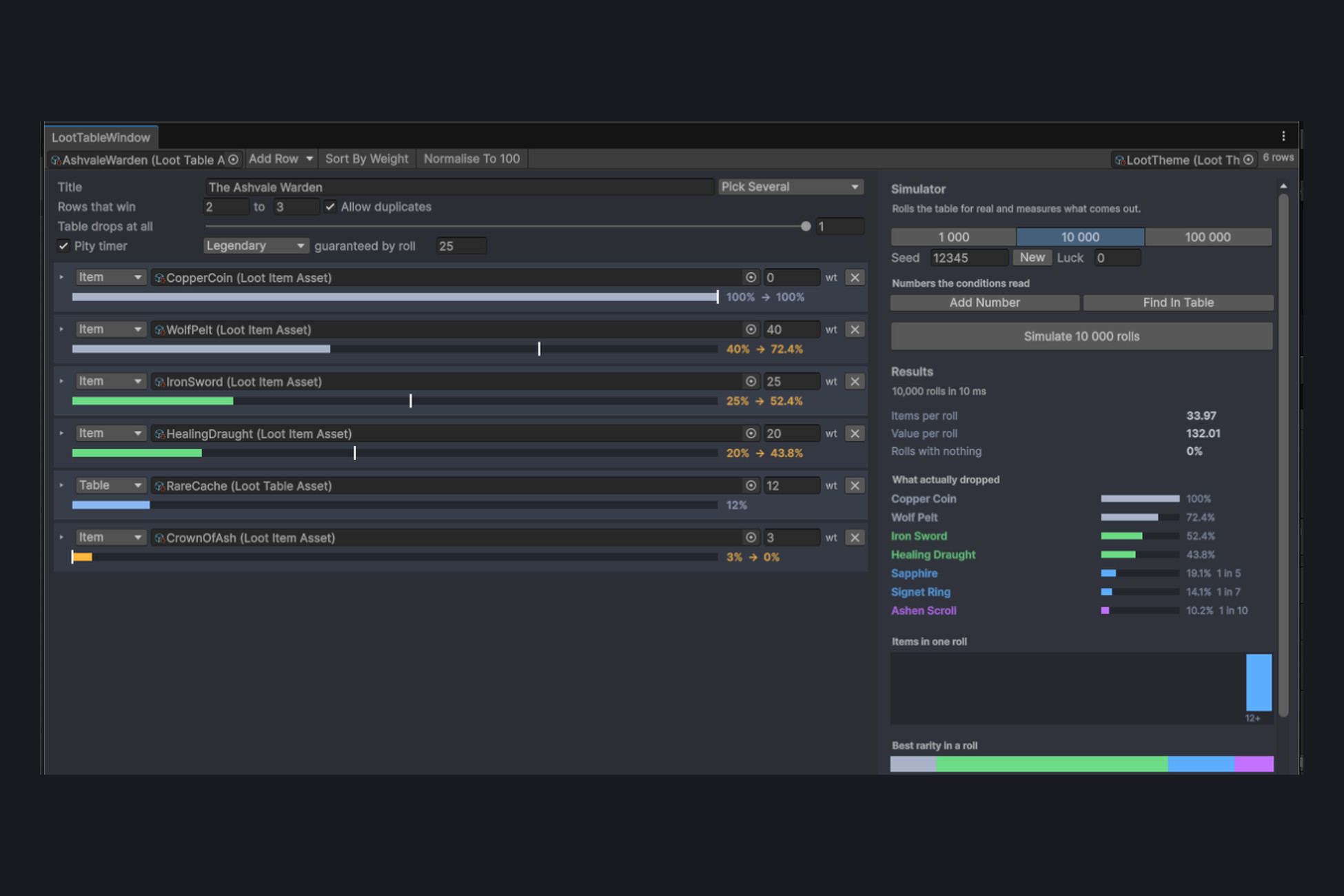
Task: Click the WolfPelt weight bar
Action: 394,349
